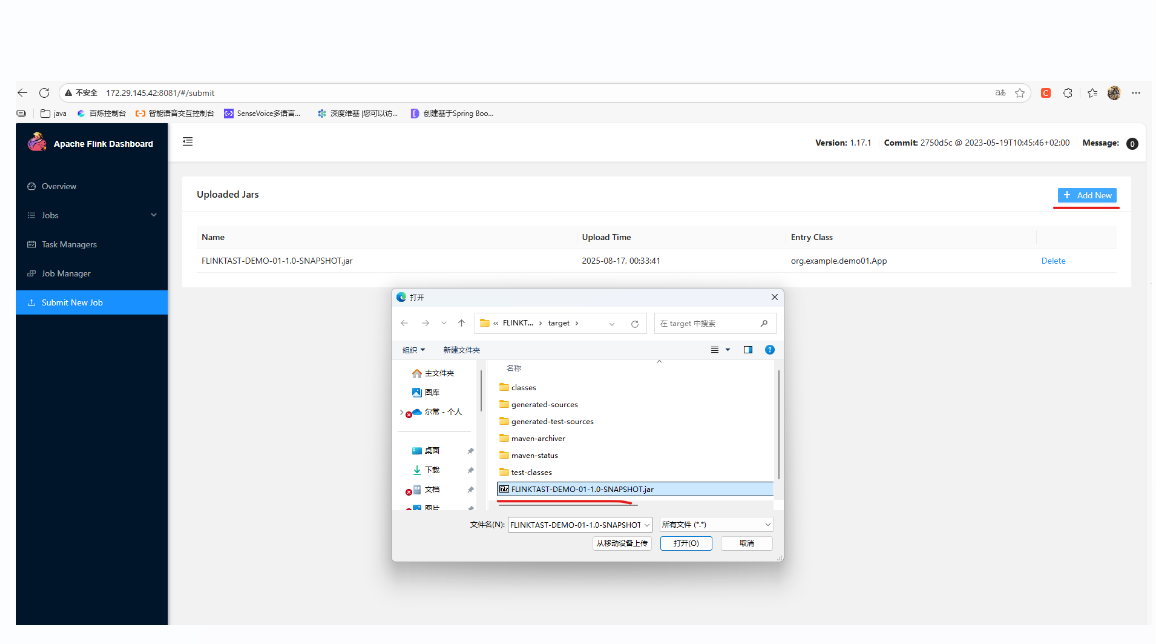
Task: Go up one folder level in dialog
Action: click(x=462, y=323)
